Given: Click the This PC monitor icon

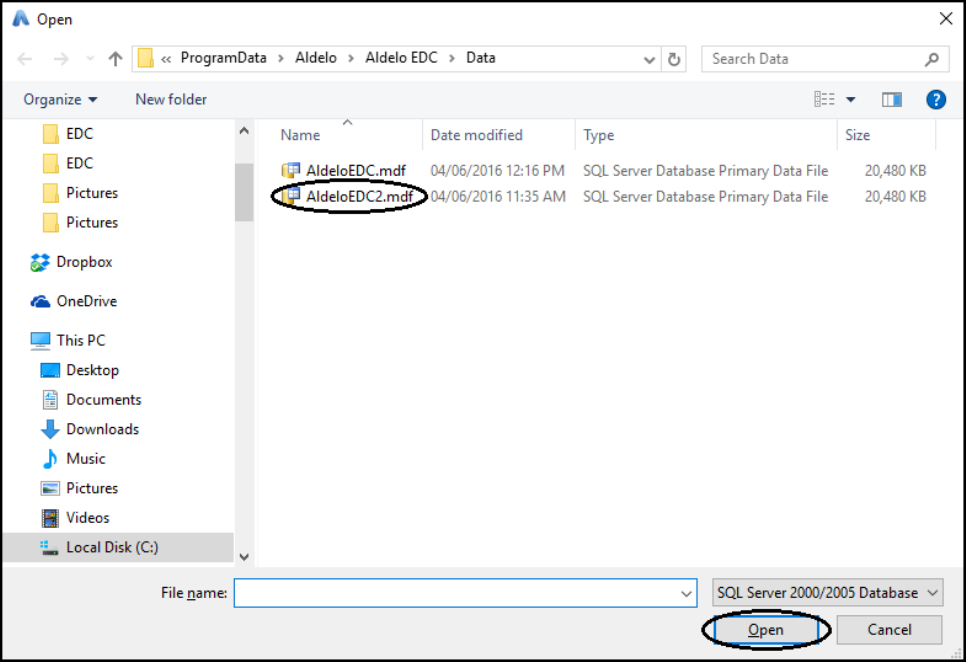Looking at the screenshot, I should (41, 341).
